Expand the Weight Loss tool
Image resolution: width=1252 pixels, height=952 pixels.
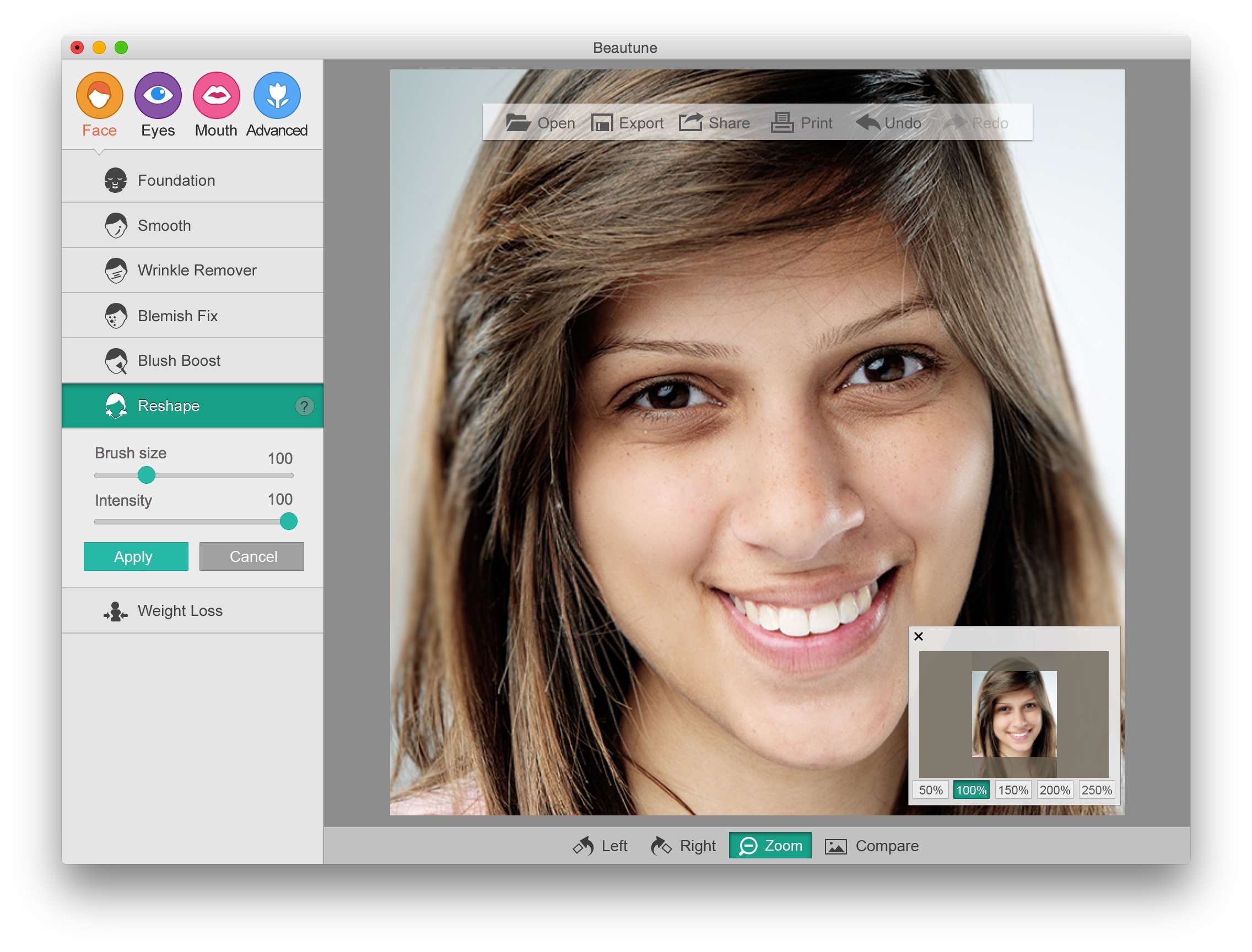179,611
